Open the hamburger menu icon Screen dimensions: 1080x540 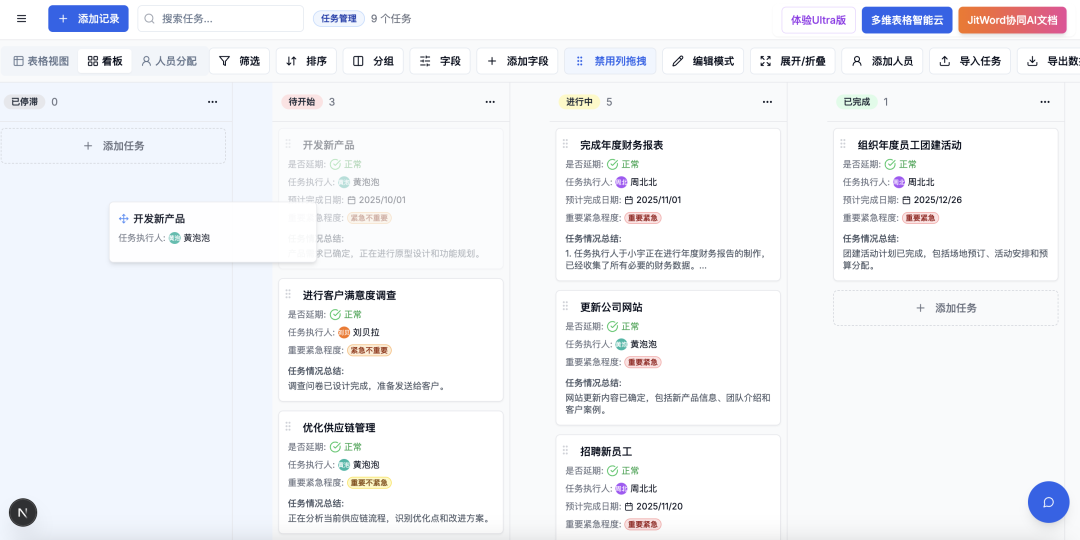click(21, 19)
